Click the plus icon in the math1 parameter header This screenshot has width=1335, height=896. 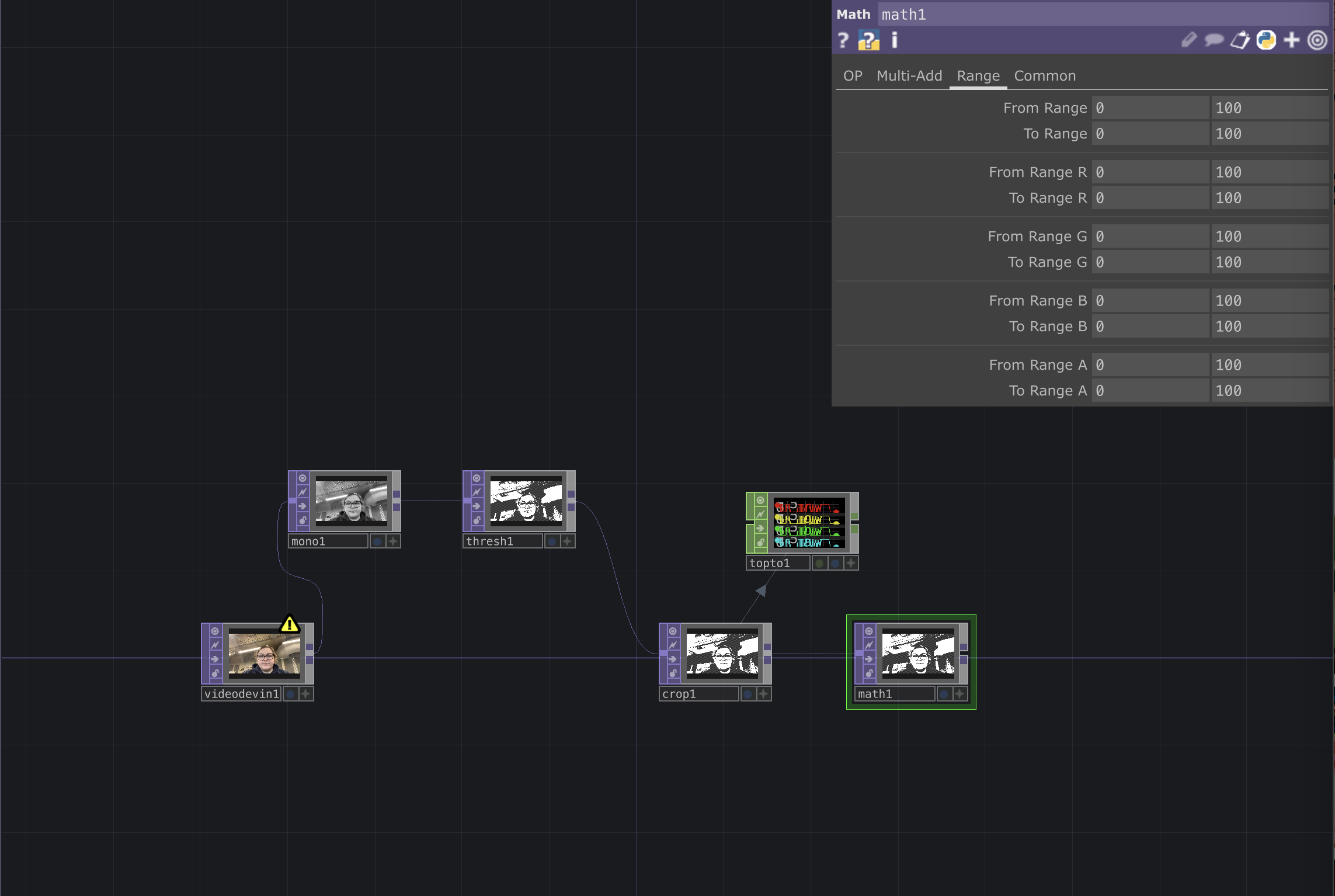click(1291, 41)
